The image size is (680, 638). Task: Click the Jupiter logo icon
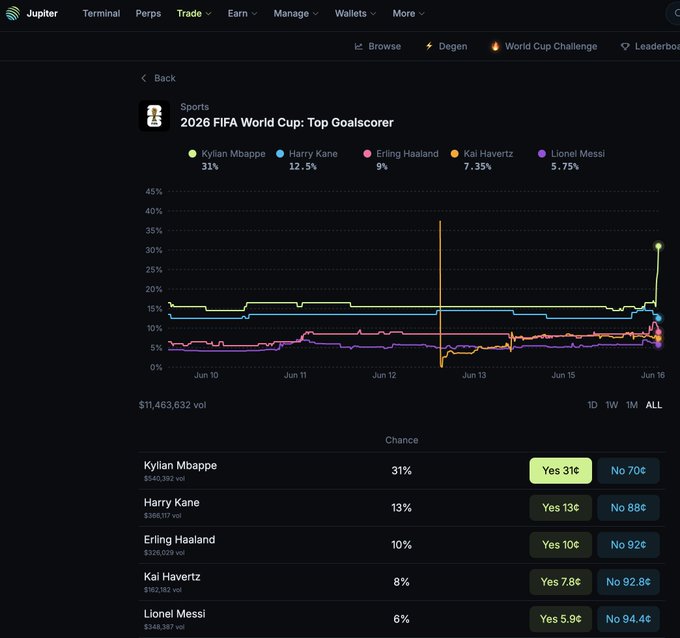tap(13, 13)
